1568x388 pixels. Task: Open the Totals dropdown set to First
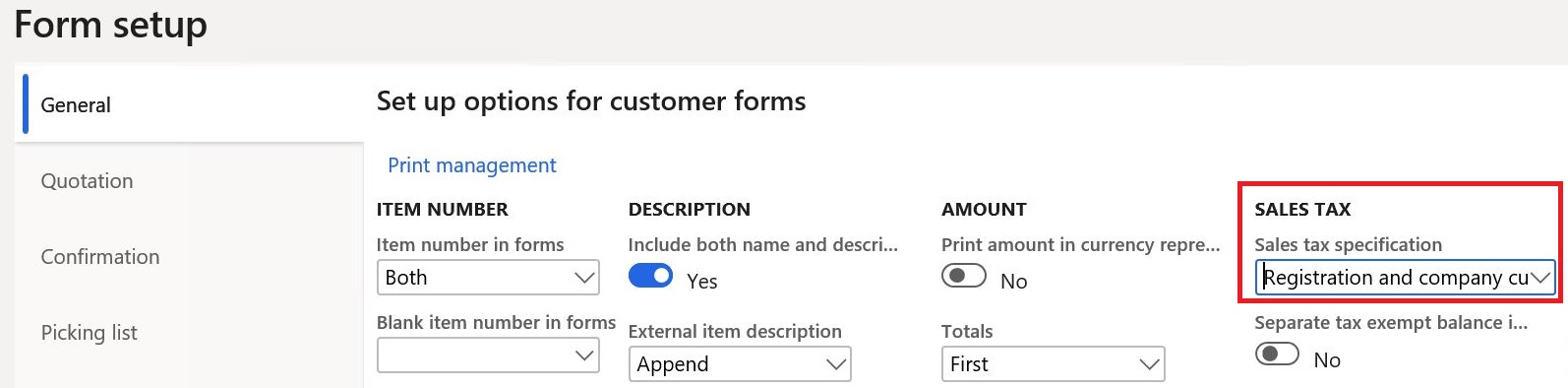click(x=1053, y=364)
